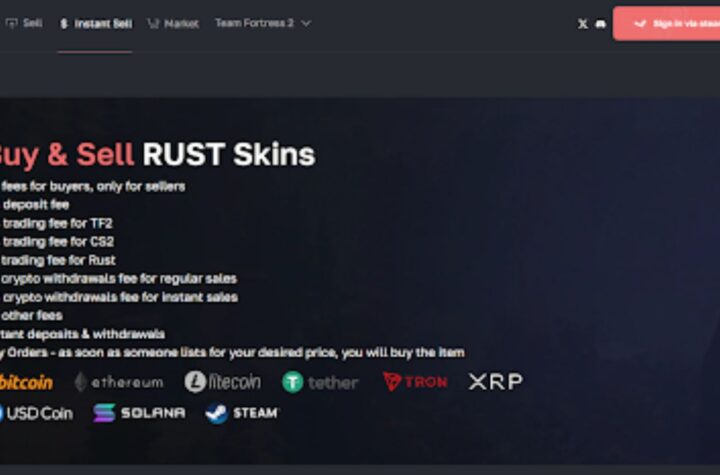Click the Tether logo
The height and width of the screenshot is (475, 720).
(x=321, y=382)
